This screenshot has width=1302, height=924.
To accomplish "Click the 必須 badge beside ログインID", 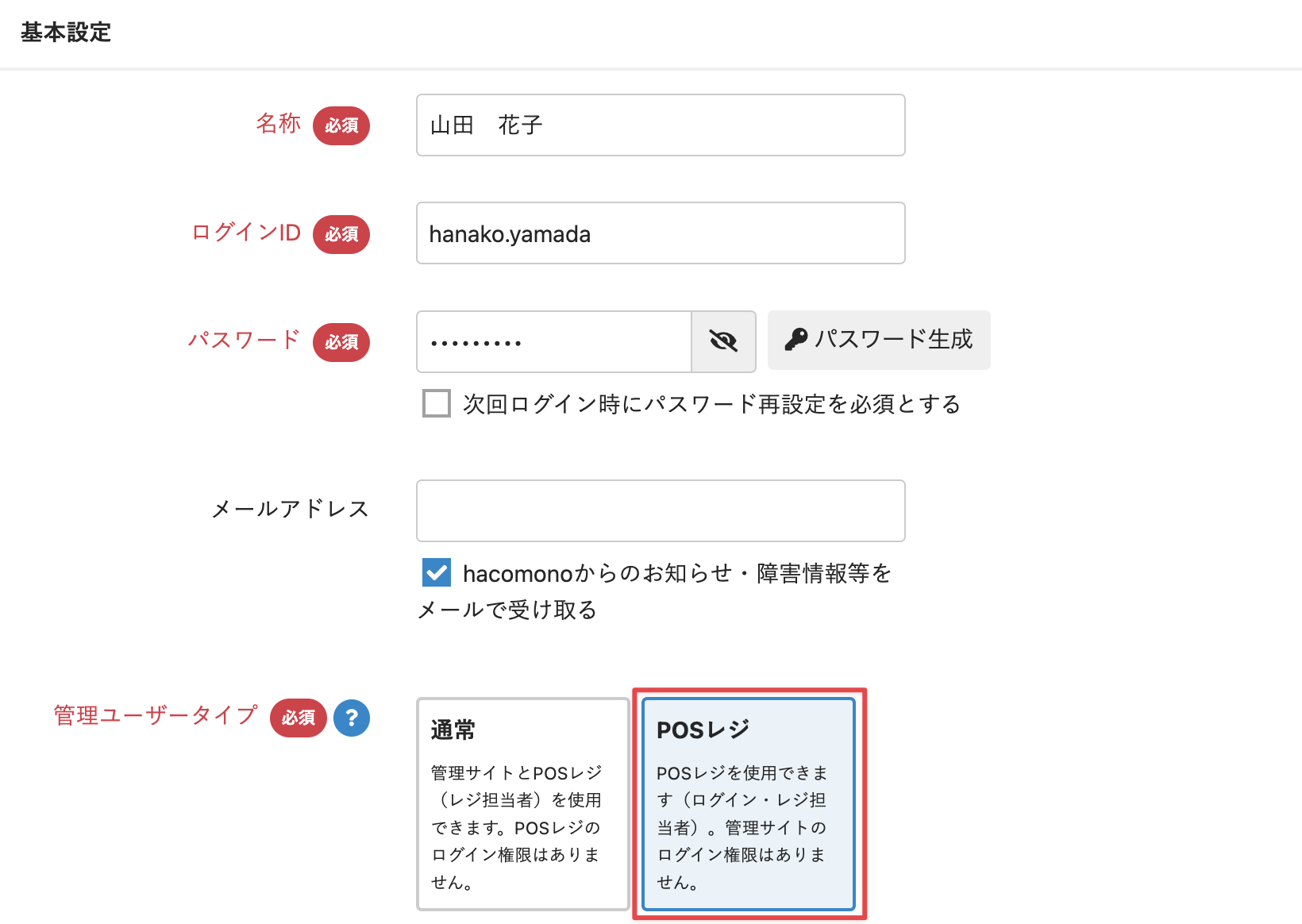I will [x=341, y=234].
